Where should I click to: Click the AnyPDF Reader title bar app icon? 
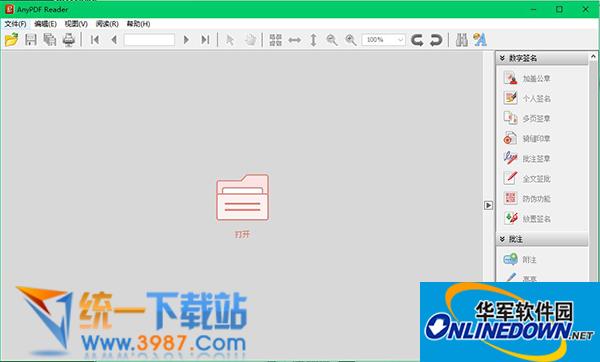pos(9,9)
